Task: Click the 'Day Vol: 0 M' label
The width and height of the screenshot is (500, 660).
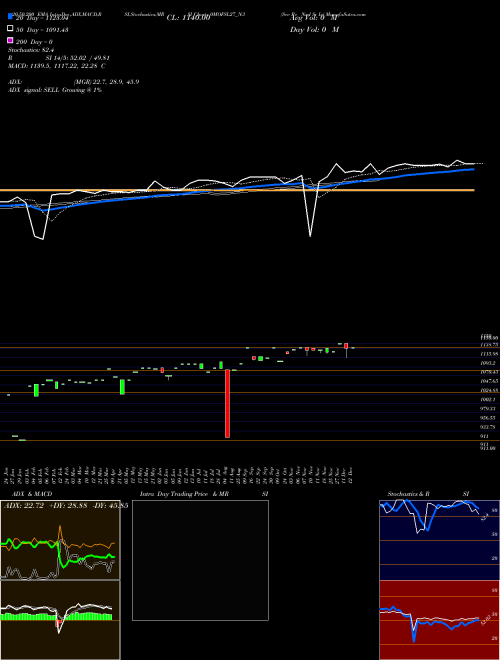Action: 314,30
